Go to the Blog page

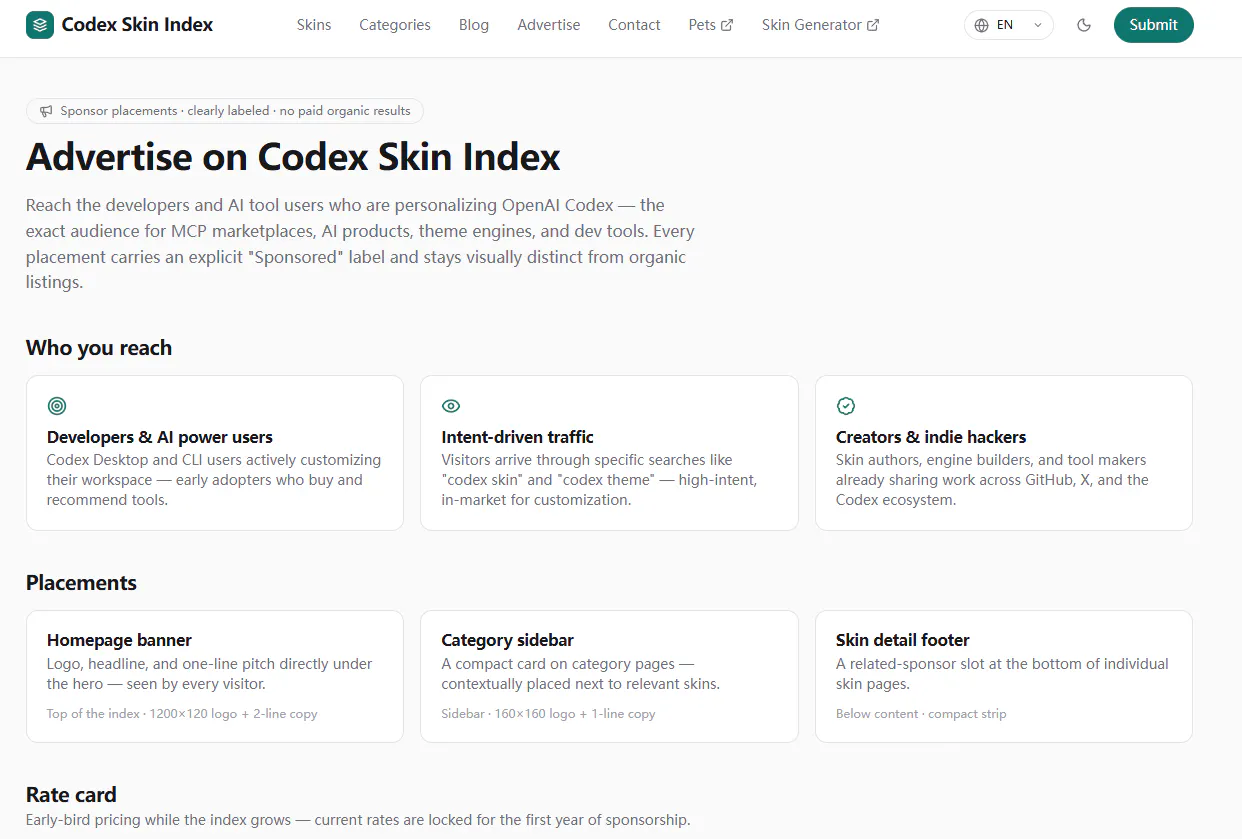(x=474, y=25)
